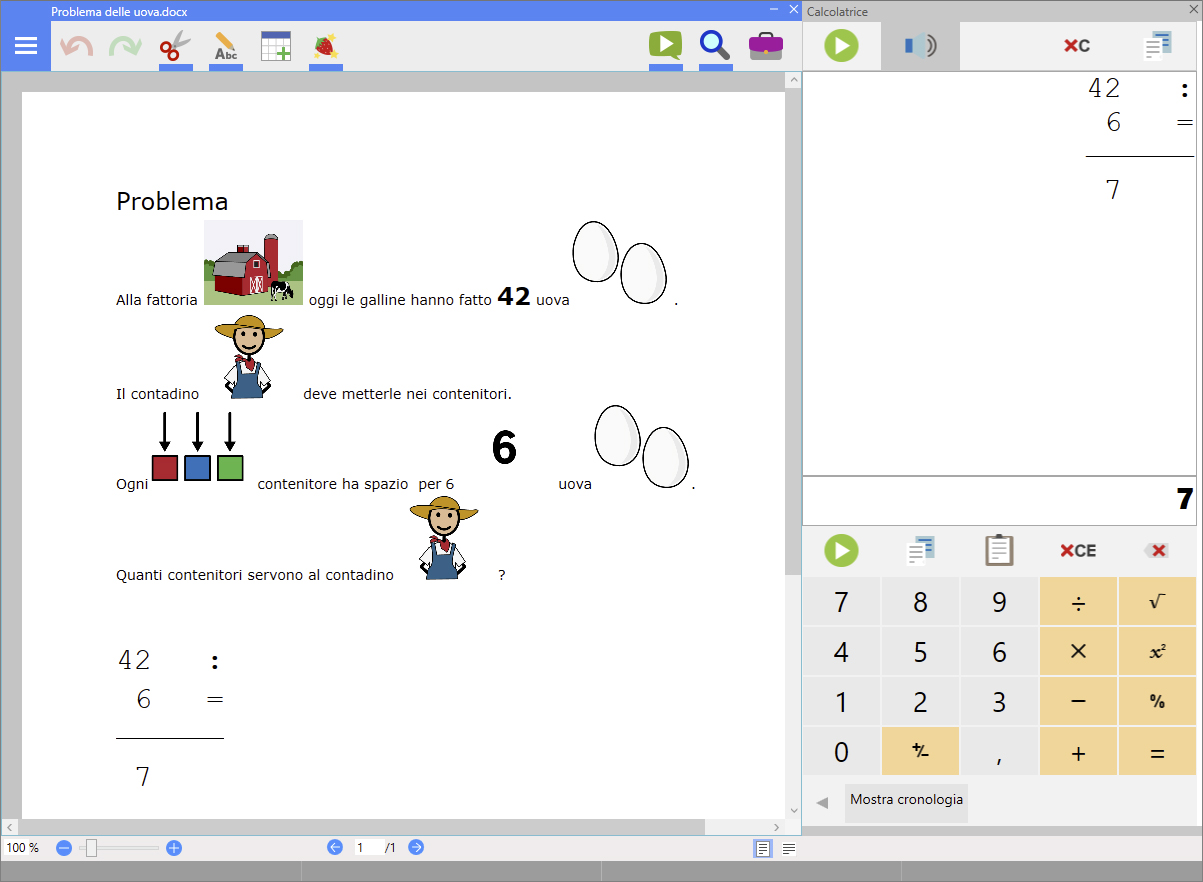Open the scissors cut tools
The height and width of the screenshot is (882, 1203).
[x=176, y=46]
